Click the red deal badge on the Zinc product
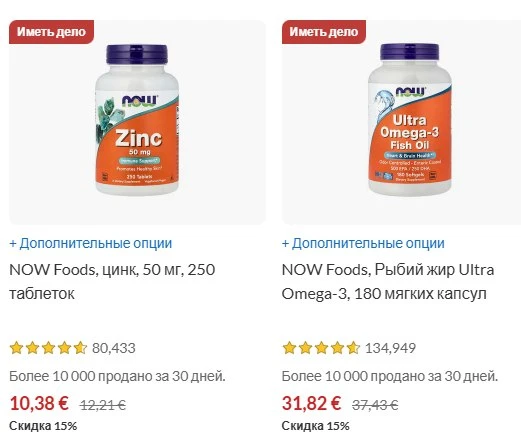 pyautogui.click(x=51, y=32)
